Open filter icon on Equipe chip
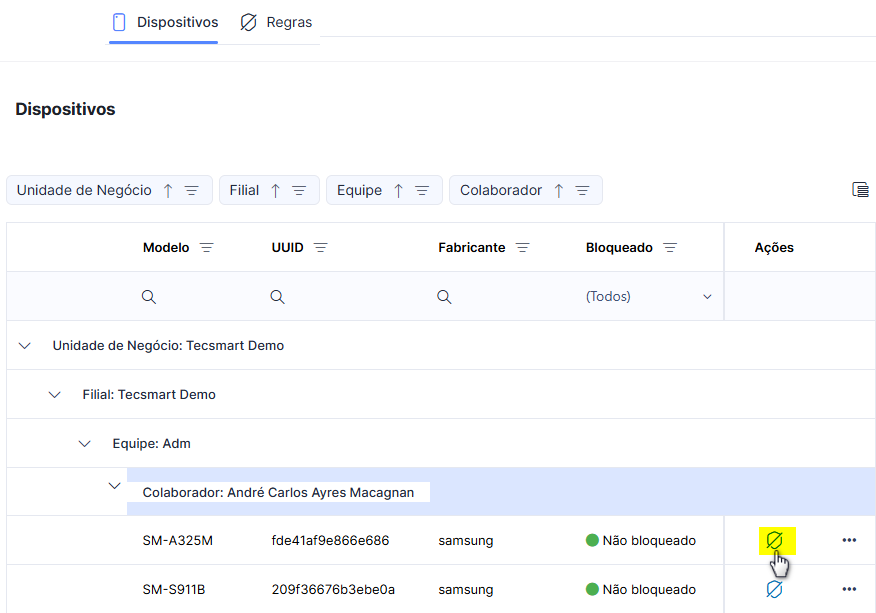Image resolution: width=876 pixels, height=613 pixels. (422, 191)
